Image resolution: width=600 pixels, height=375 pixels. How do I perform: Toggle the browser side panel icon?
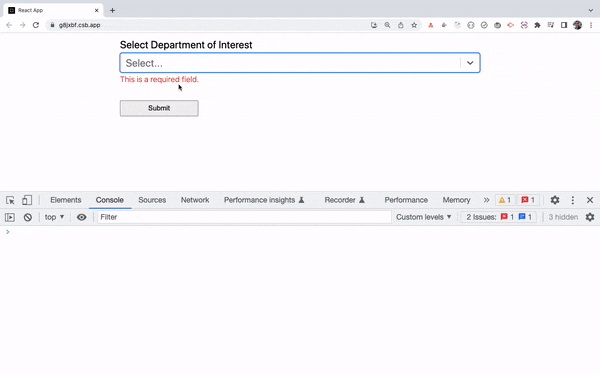pos(564,25)
